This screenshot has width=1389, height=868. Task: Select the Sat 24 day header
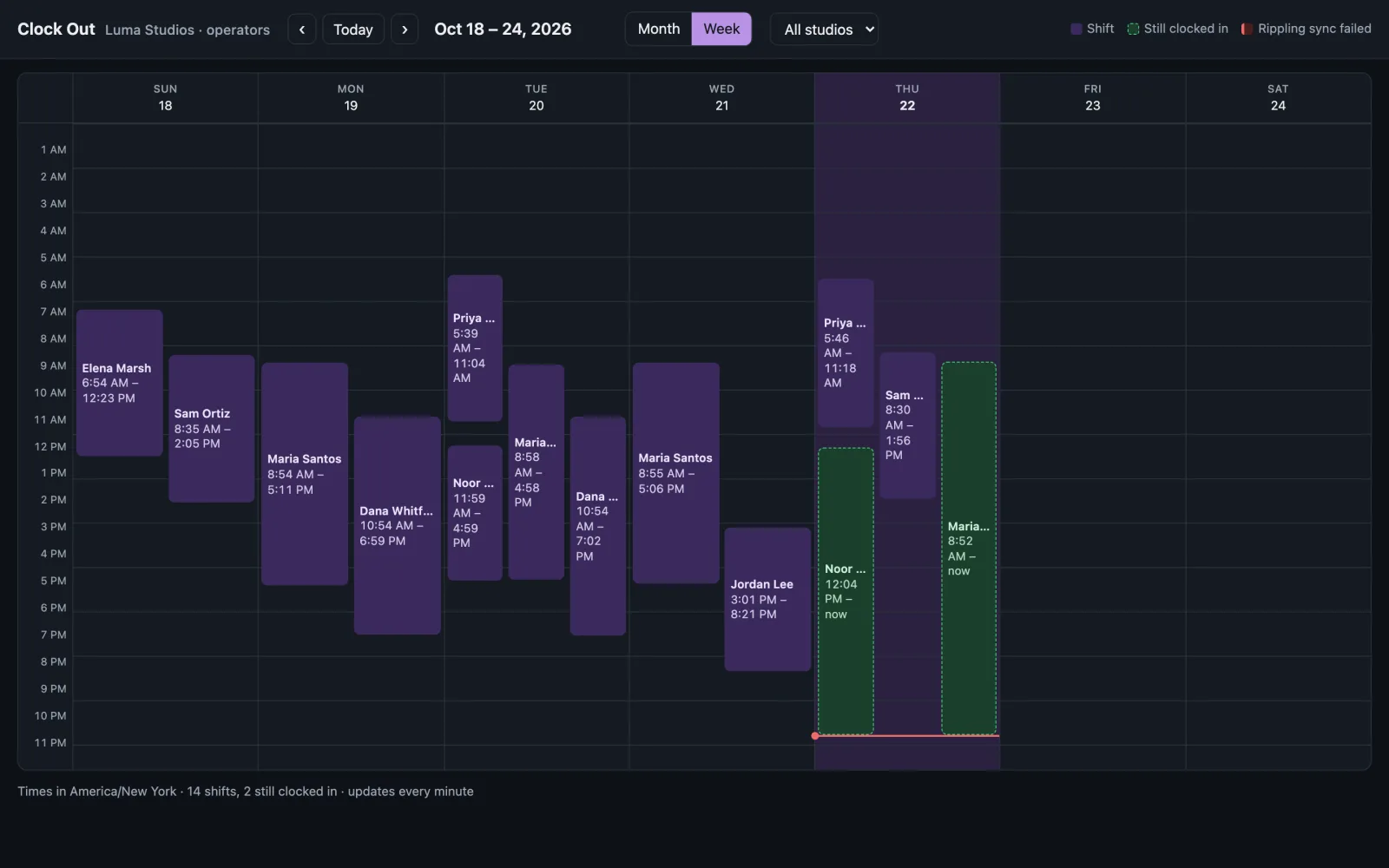pyautogui.click(x=1278, y=97)
